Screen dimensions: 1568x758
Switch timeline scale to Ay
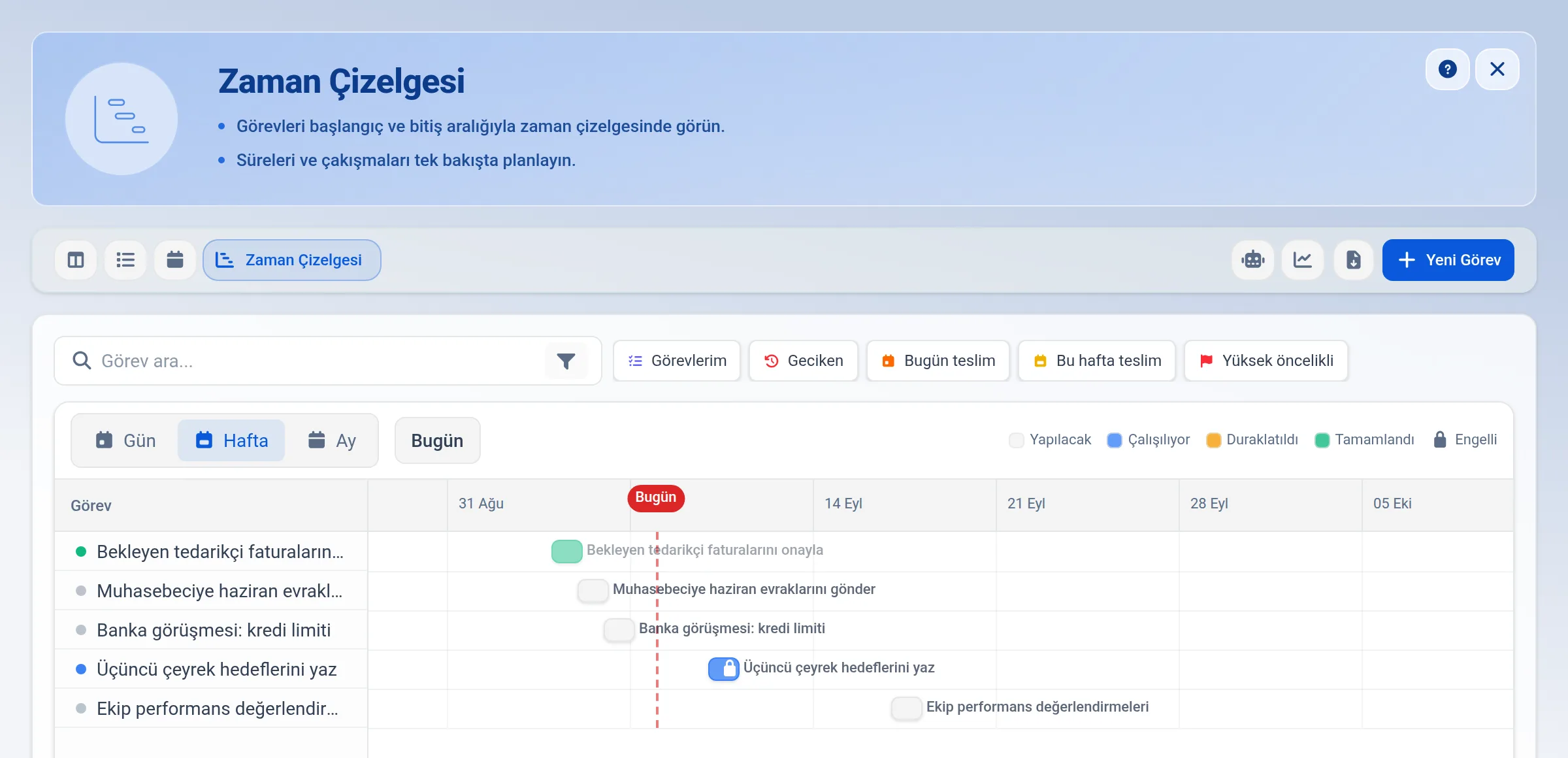[x=332, y=440]
